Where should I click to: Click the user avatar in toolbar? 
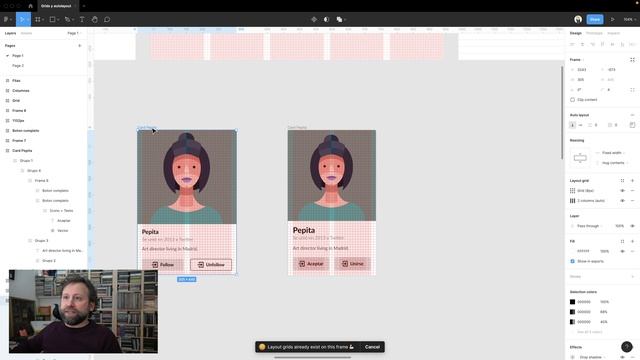(578, 19)
